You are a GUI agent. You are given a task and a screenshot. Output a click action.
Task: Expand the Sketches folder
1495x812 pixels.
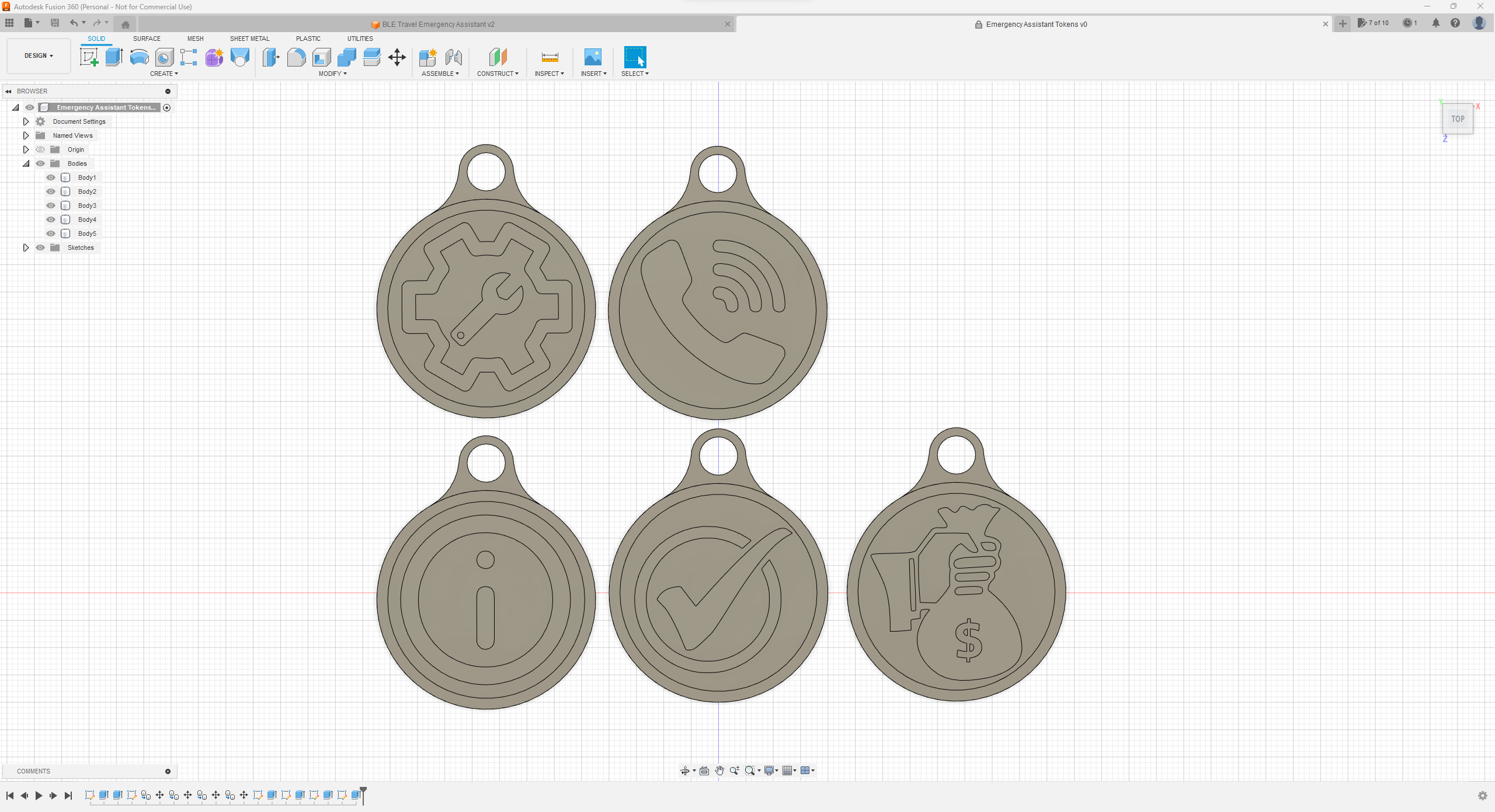pyautogui.click(x=26, y=248)
